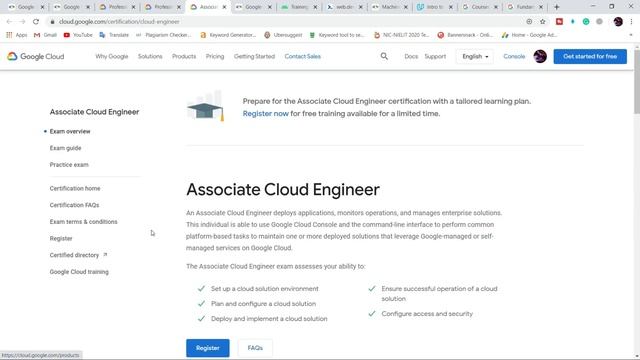Go back using the browser back arrow
The image size is (640, 360).
click(9, 22)
